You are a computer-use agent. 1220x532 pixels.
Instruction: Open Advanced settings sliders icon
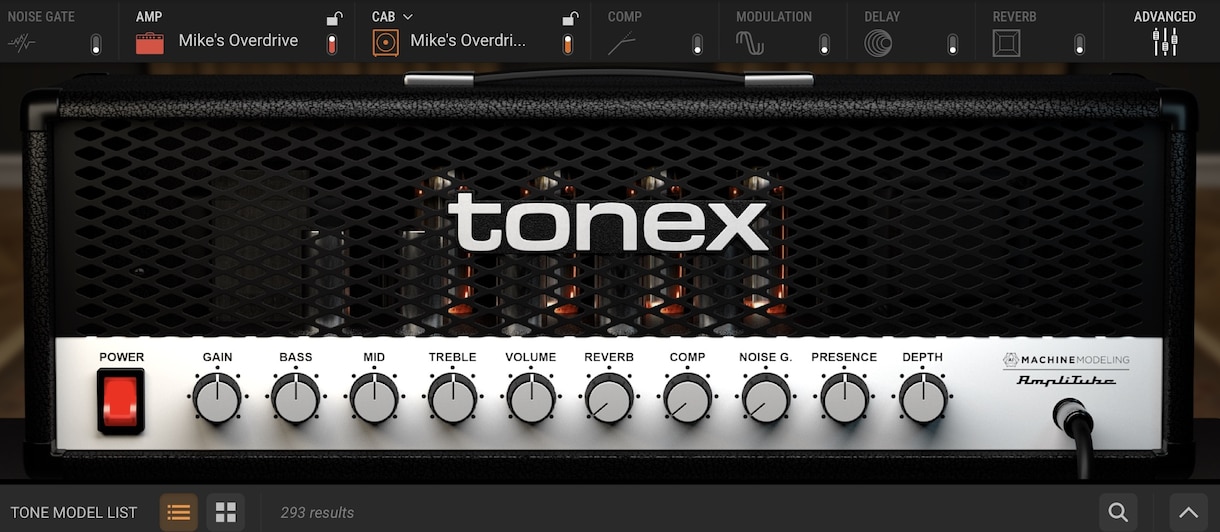coord(1165,42)
